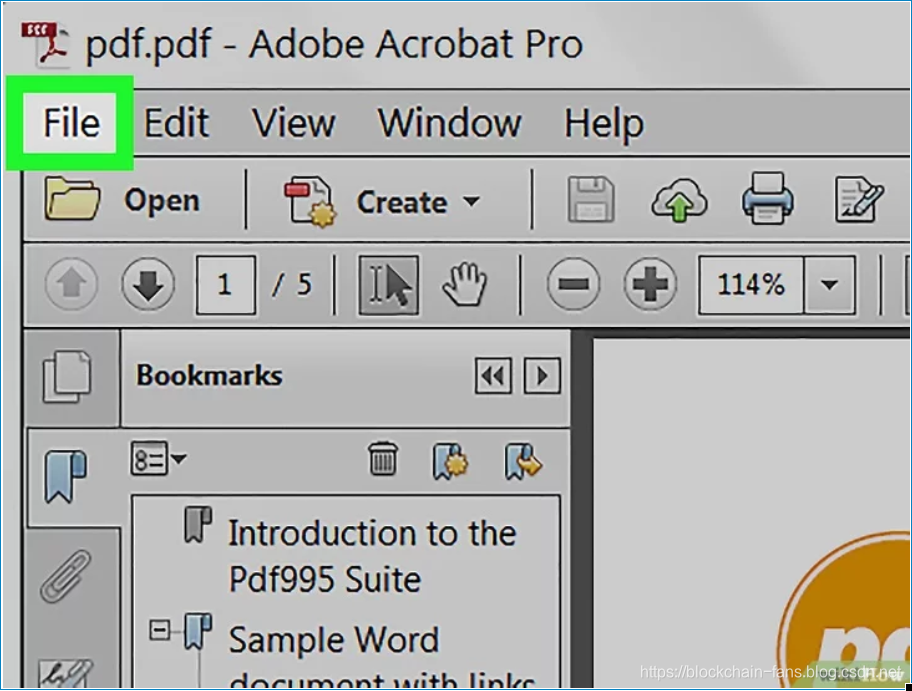This screenshot has height=691, width=912.
Task: Click the sign document pen icon
Action: point(859,200)
